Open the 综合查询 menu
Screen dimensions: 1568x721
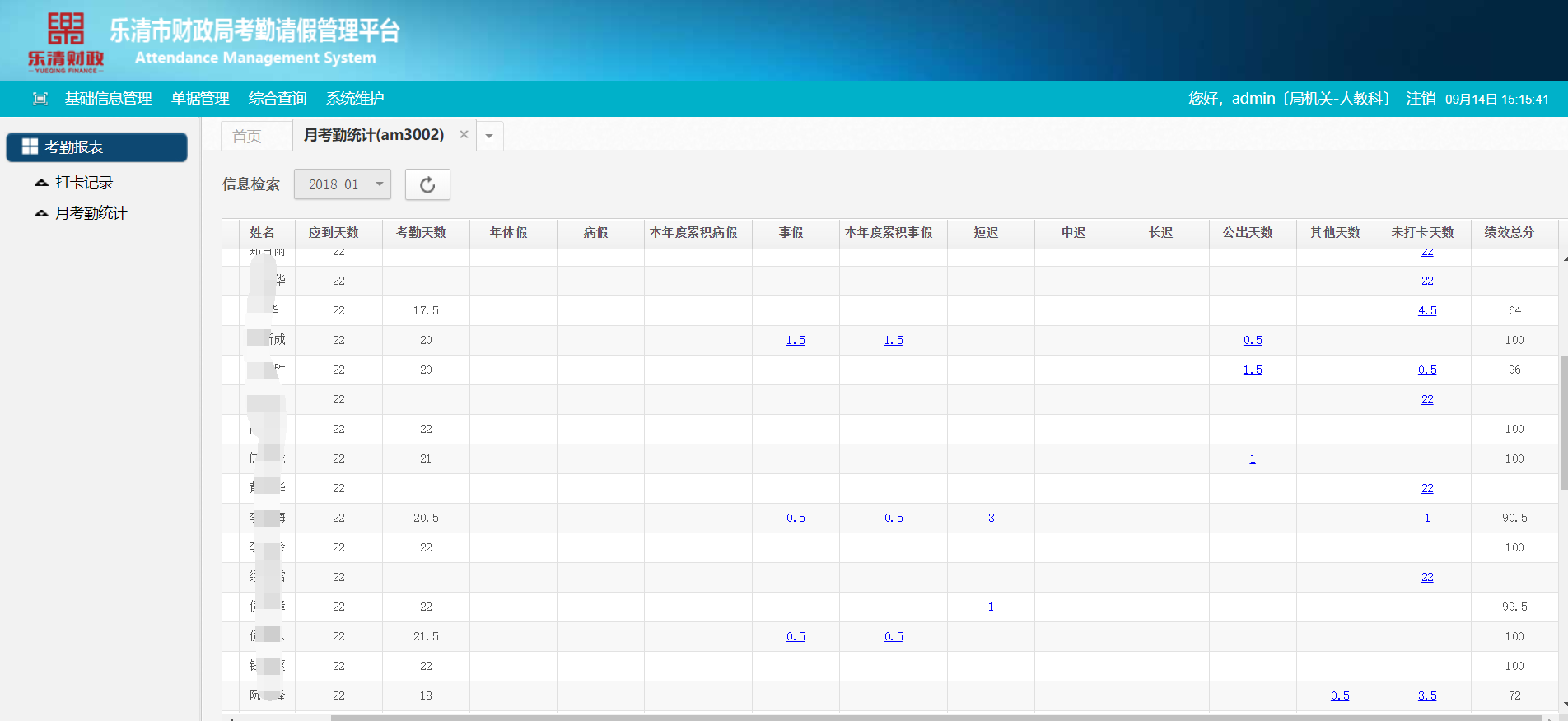pos(278,99)
